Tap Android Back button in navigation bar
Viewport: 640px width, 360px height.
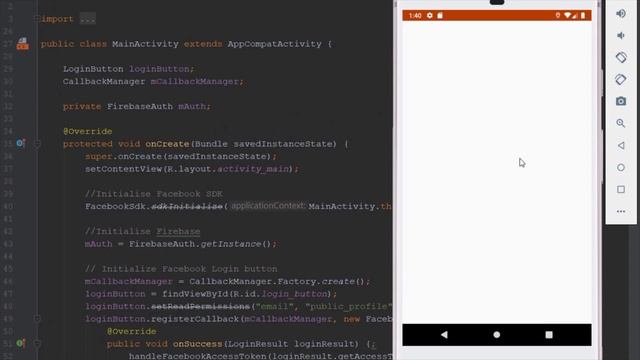[x=444, y=335]
